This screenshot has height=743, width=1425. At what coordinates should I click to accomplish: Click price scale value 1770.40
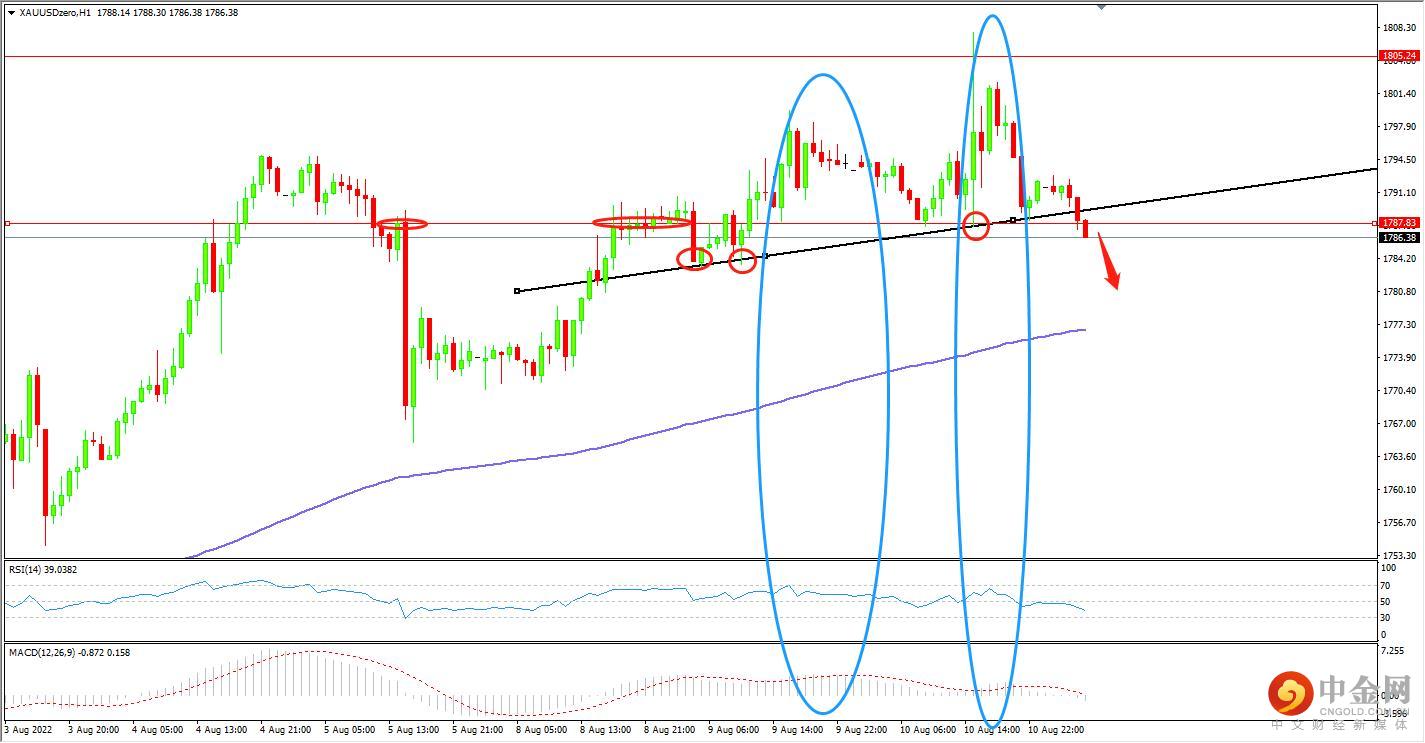(x=1397, y=391)
